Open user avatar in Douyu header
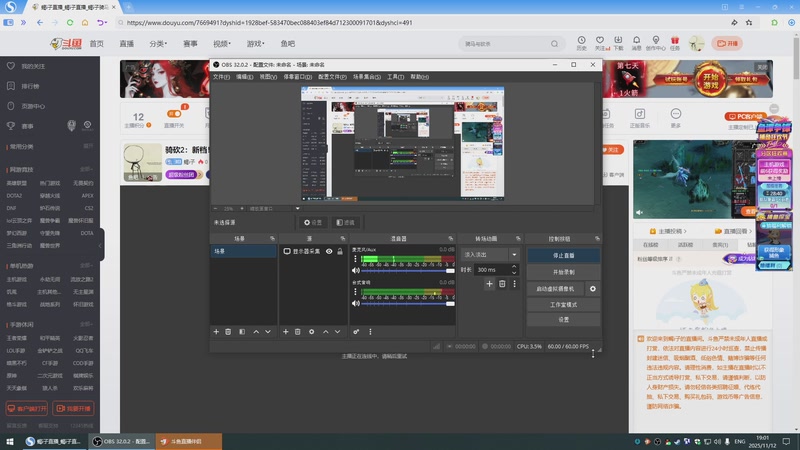 pyautogui.click(x=696, y=43)
